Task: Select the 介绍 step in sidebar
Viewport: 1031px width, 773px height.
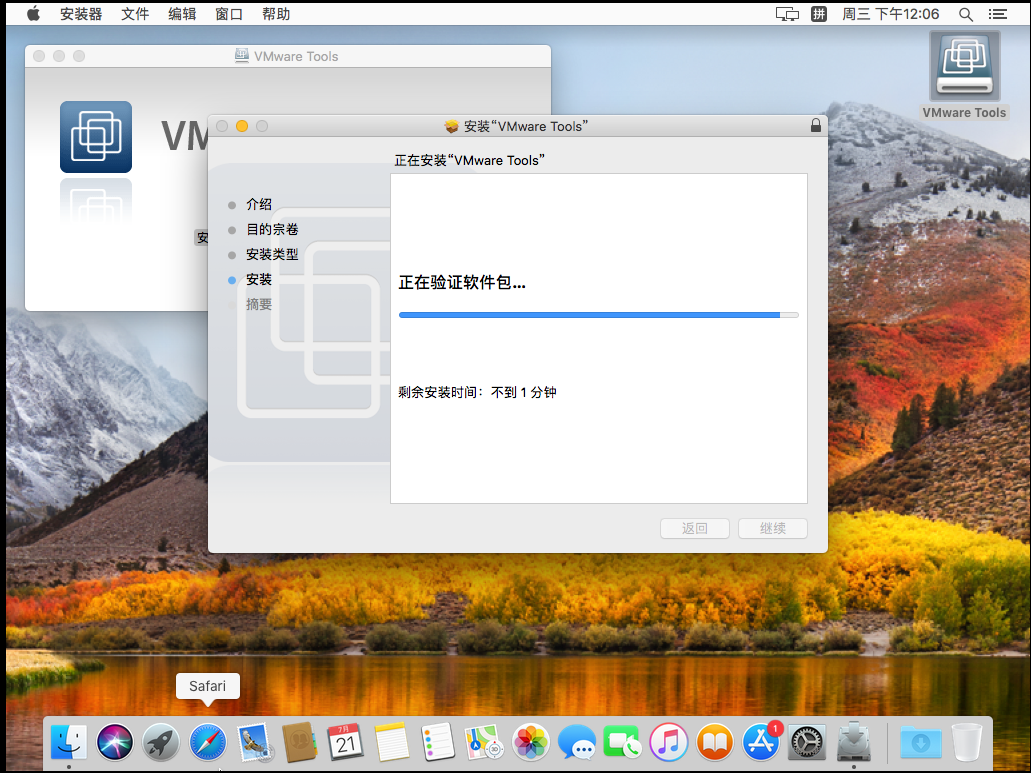Action: (x=258, y=204)
